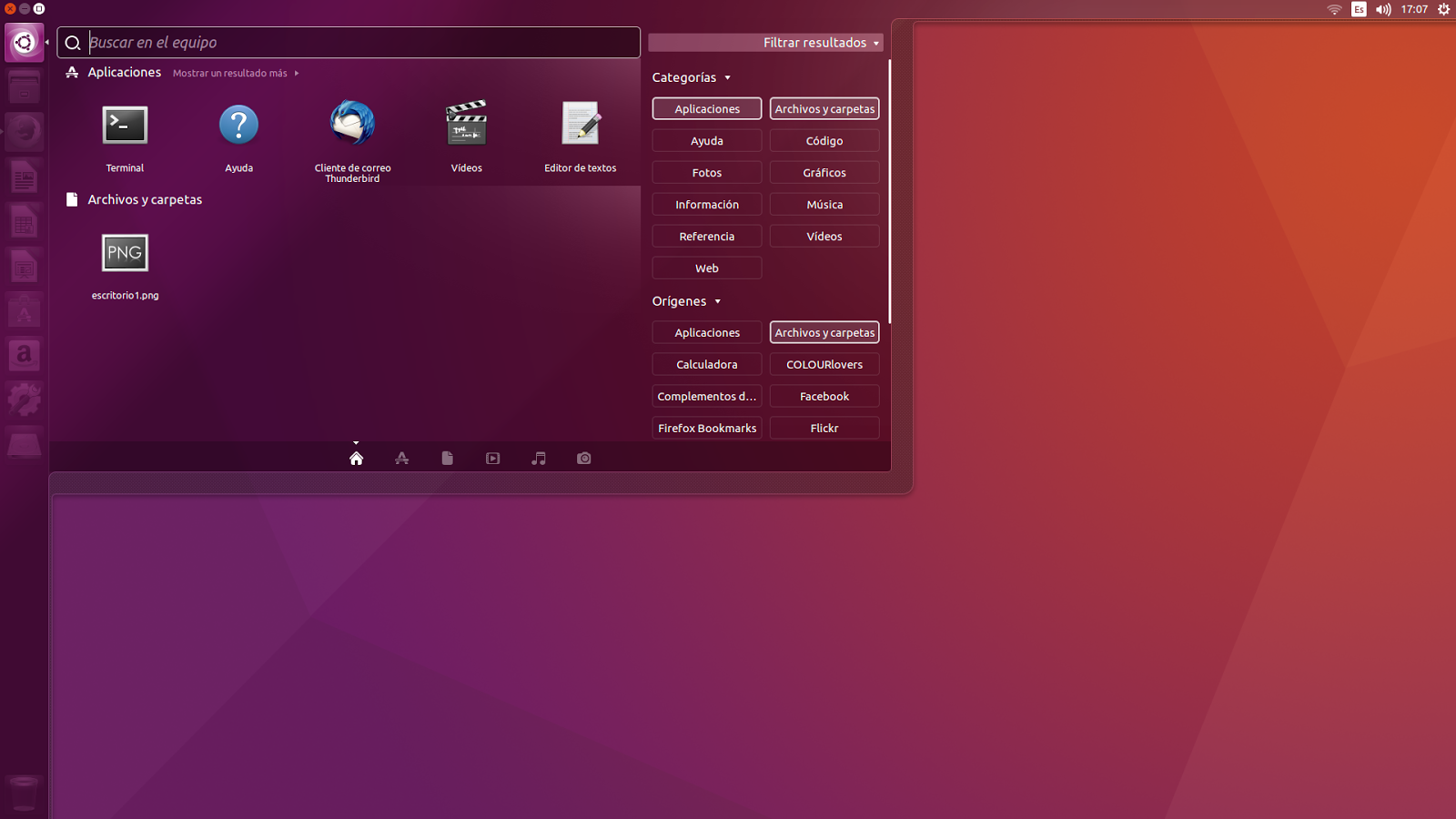Viewport: 1456px width, 819px height.
Task: Open Firefox from the launcher
Action: tap(24, 132)
